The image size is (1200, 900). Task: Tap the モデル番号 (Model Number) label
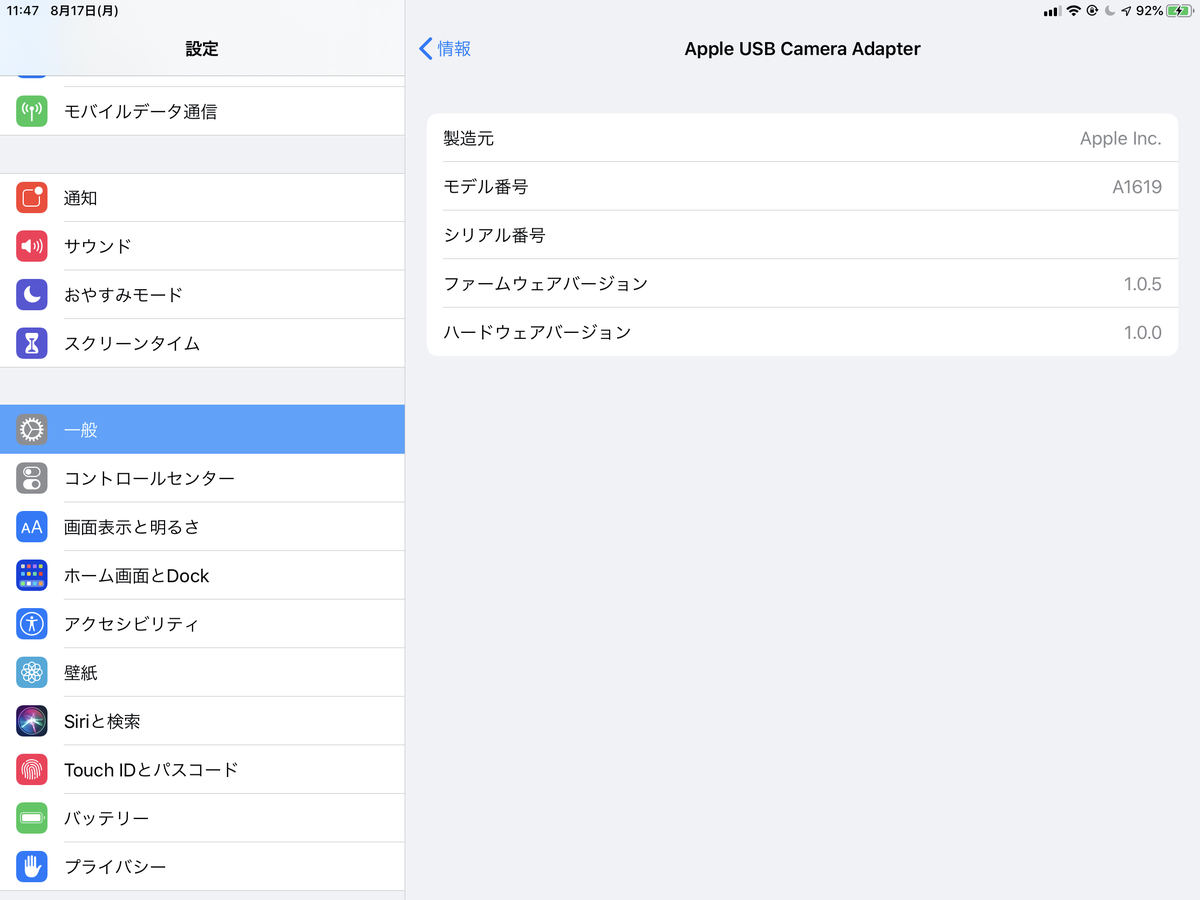486,187
